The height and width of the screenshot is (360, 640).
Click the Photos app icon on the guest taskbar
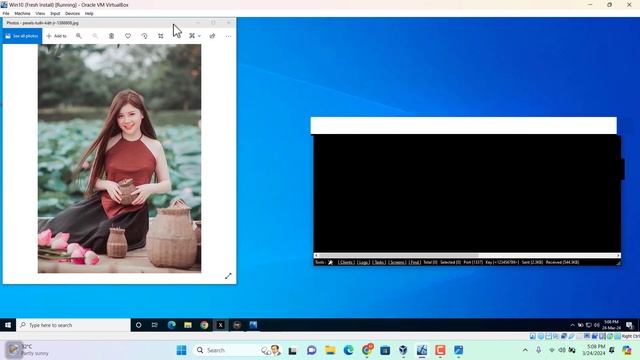pos(253,325)
